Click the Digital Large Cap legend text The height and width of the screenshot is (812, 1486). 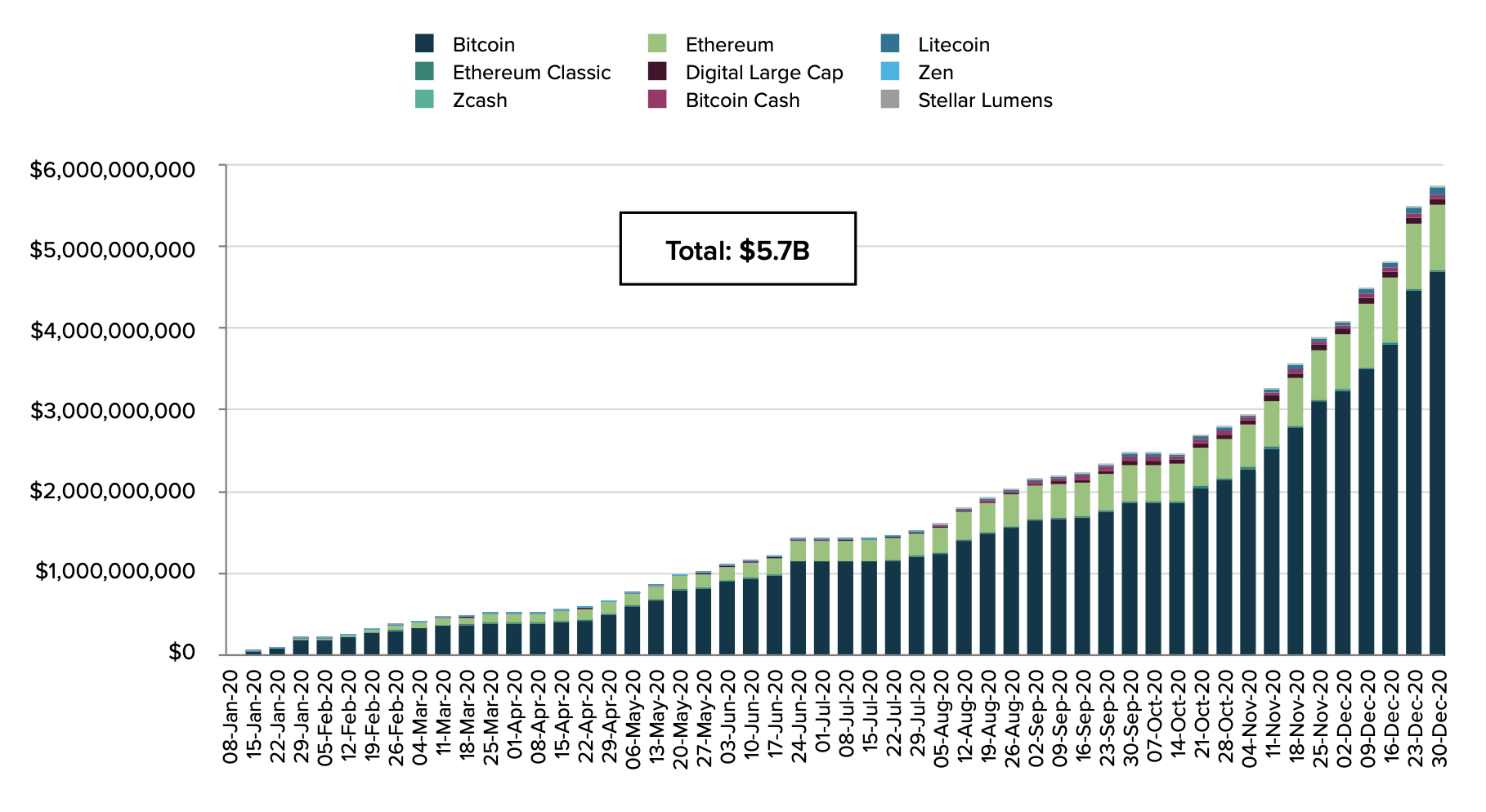[x=764, y=73]
